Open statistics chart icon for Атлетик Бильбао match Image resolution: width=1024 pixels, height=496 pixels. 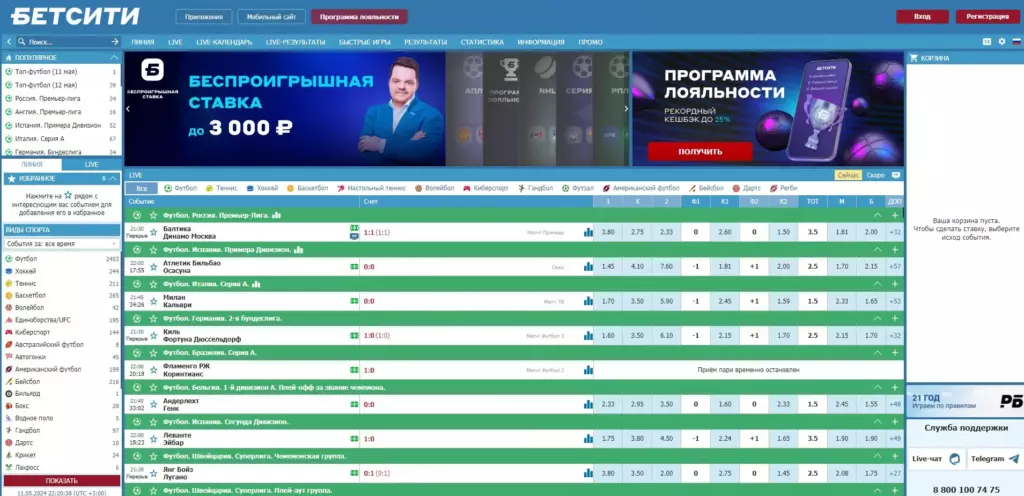[588, 266]
